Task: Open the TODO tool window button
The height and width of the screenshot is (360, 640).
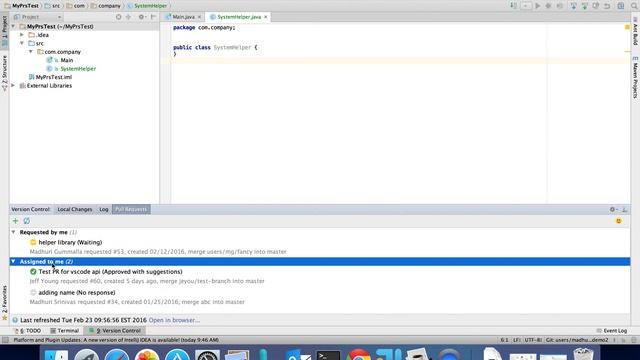Action: (28, 331)
